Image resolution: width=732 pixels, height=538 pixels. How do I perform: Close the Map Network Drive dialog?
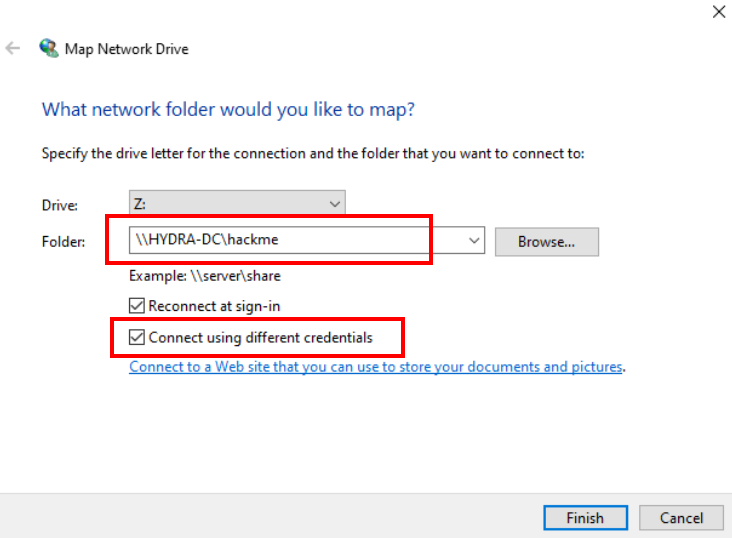coord(717,12)
